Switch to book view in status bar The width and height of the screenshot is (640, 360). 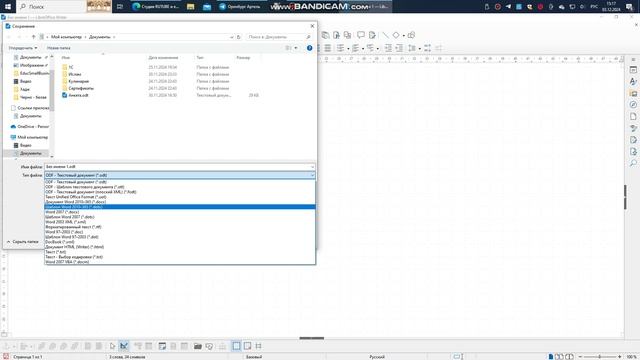pos(569,357)
